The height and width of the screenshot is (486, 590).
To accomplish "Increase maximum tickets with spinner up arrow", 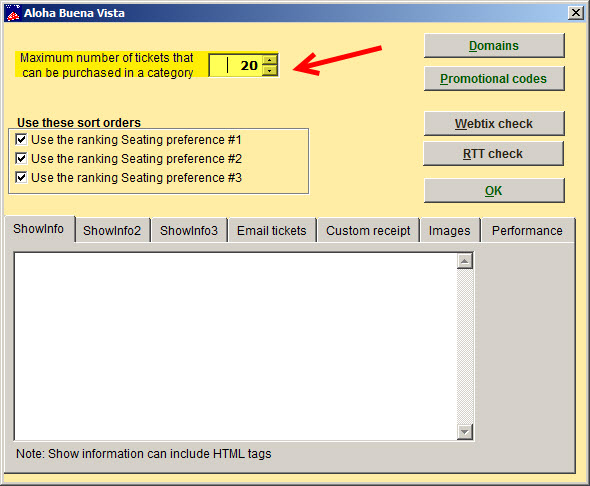I will click(x=269, y=60).
